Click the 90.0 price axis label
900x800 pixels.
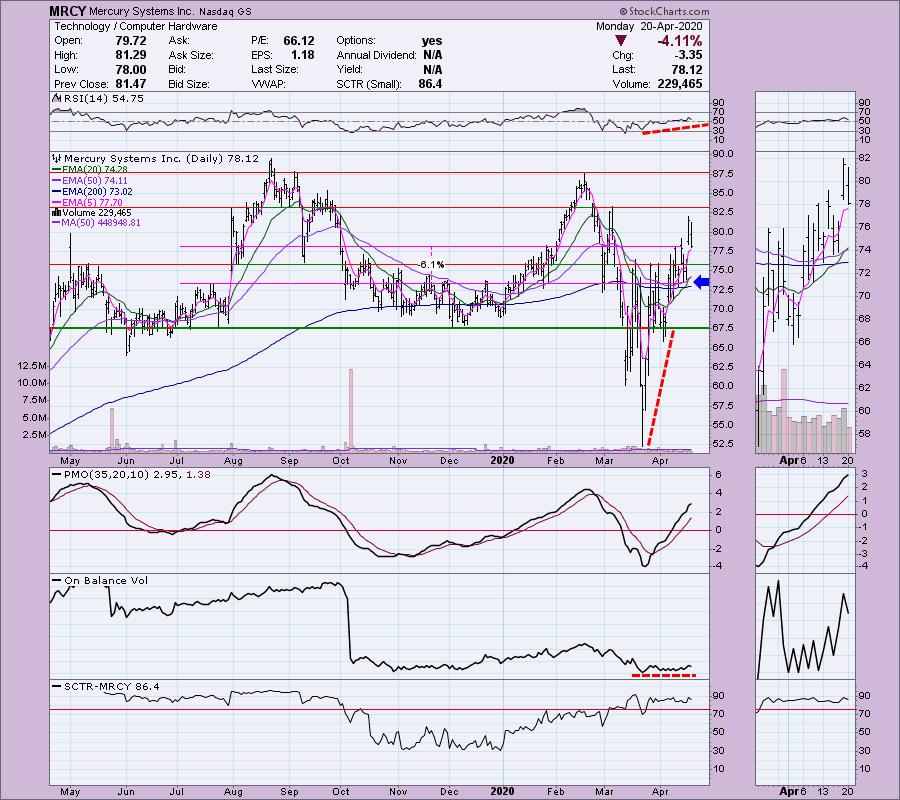pyautogui.click(x=723, y=154)
